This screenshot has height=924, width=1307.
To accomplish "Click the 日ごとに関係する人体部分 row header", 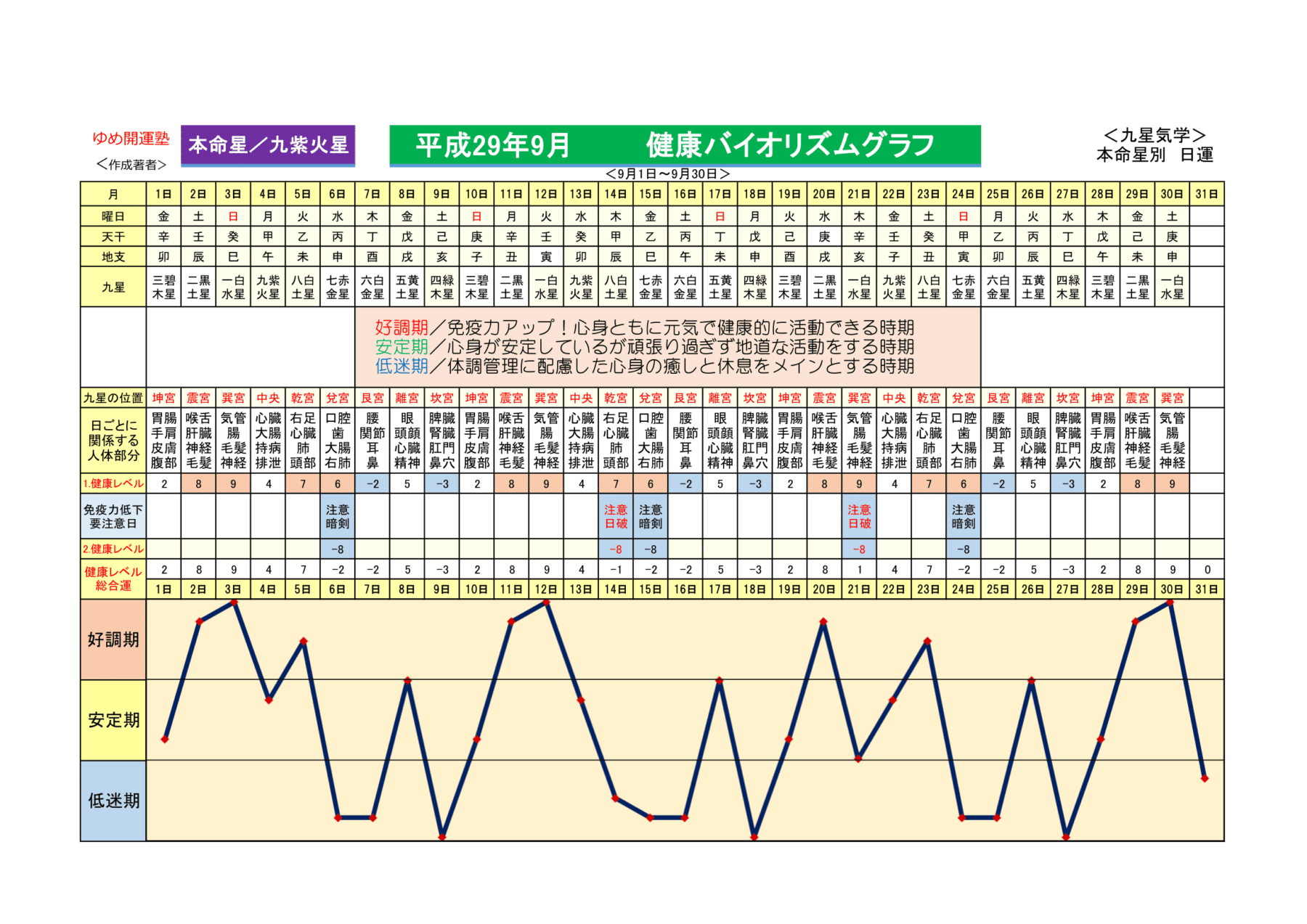I will (113, 441).
